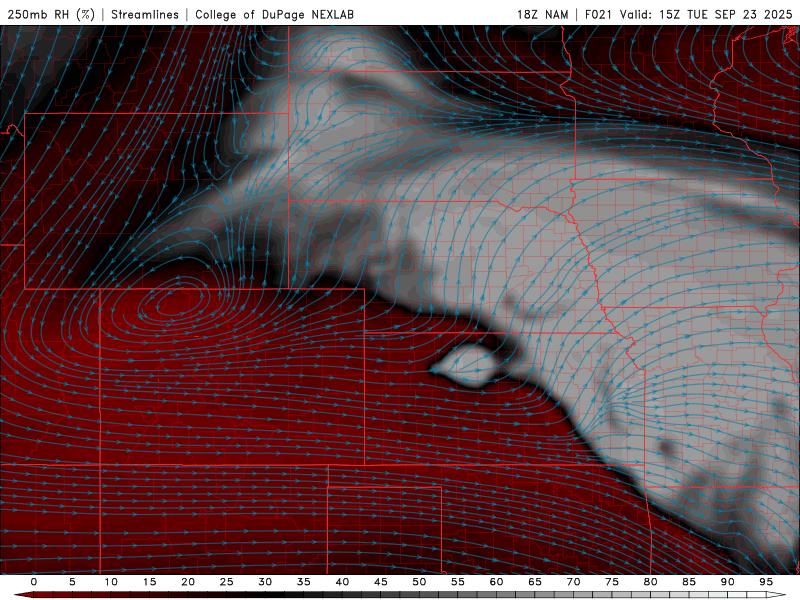Select the "10" label on the RH scale
This screenshot has height=600, width=800.
(x=111, y=582)
